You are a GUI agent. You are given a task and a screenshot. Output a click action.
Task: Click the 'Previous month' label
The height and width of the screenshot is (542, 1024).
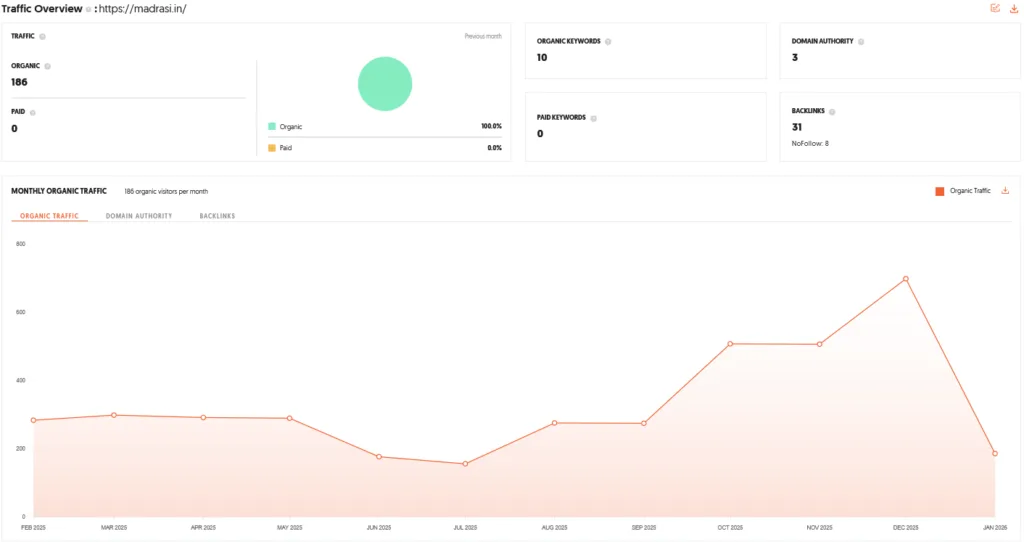pyautogui.click(x=483, y=37)
